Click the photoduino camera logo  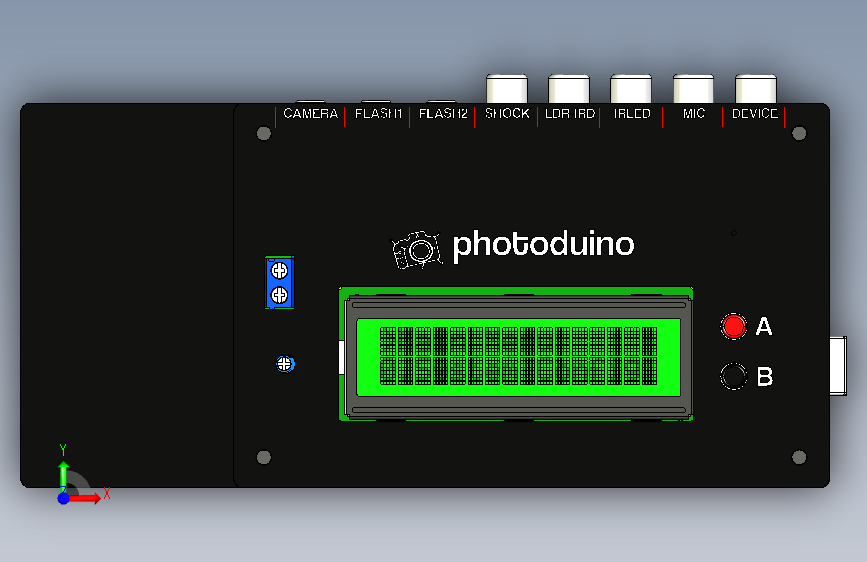(417, 249)
